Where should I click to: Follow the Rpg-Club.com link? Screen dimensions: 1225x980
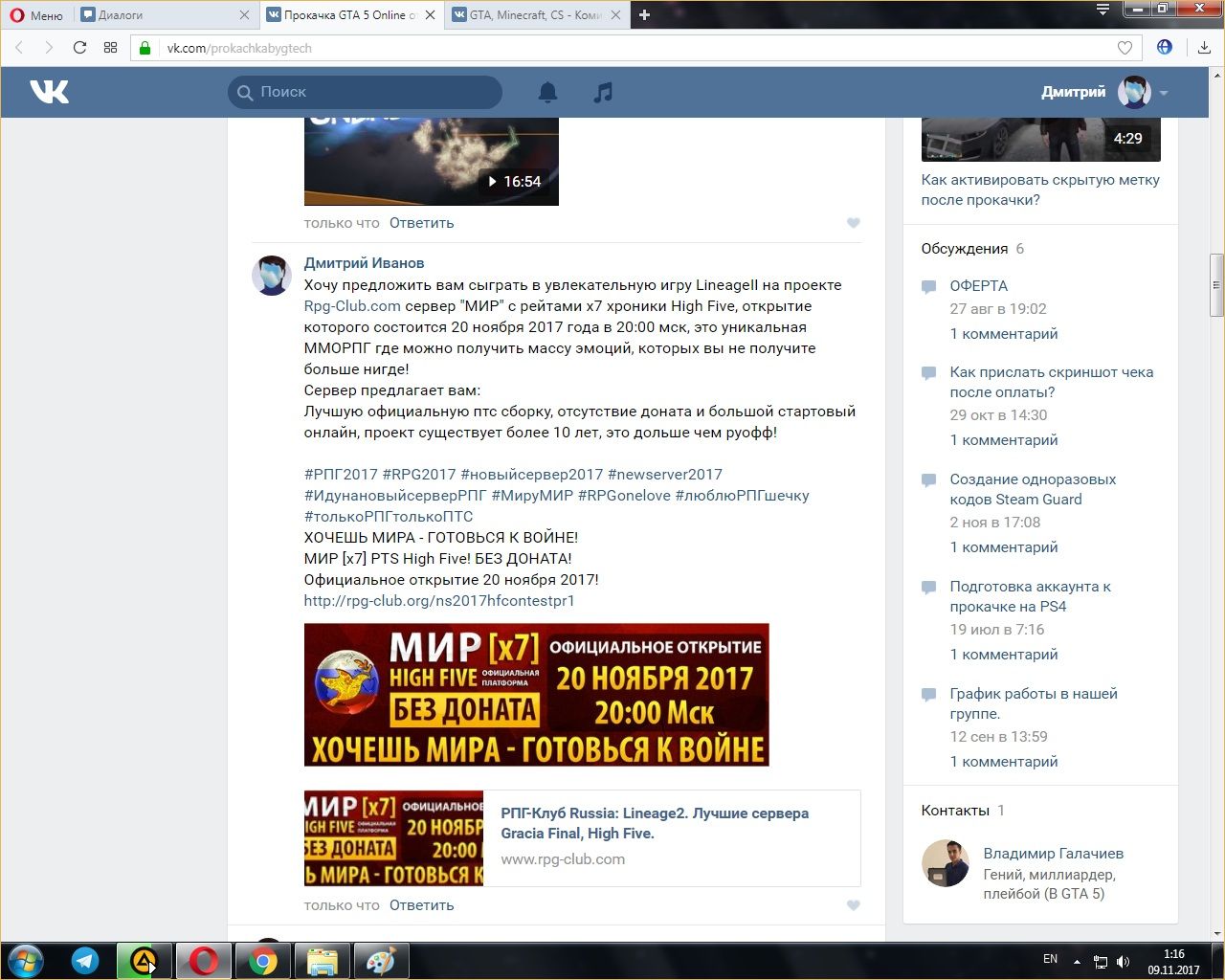(x=352, y=306)
